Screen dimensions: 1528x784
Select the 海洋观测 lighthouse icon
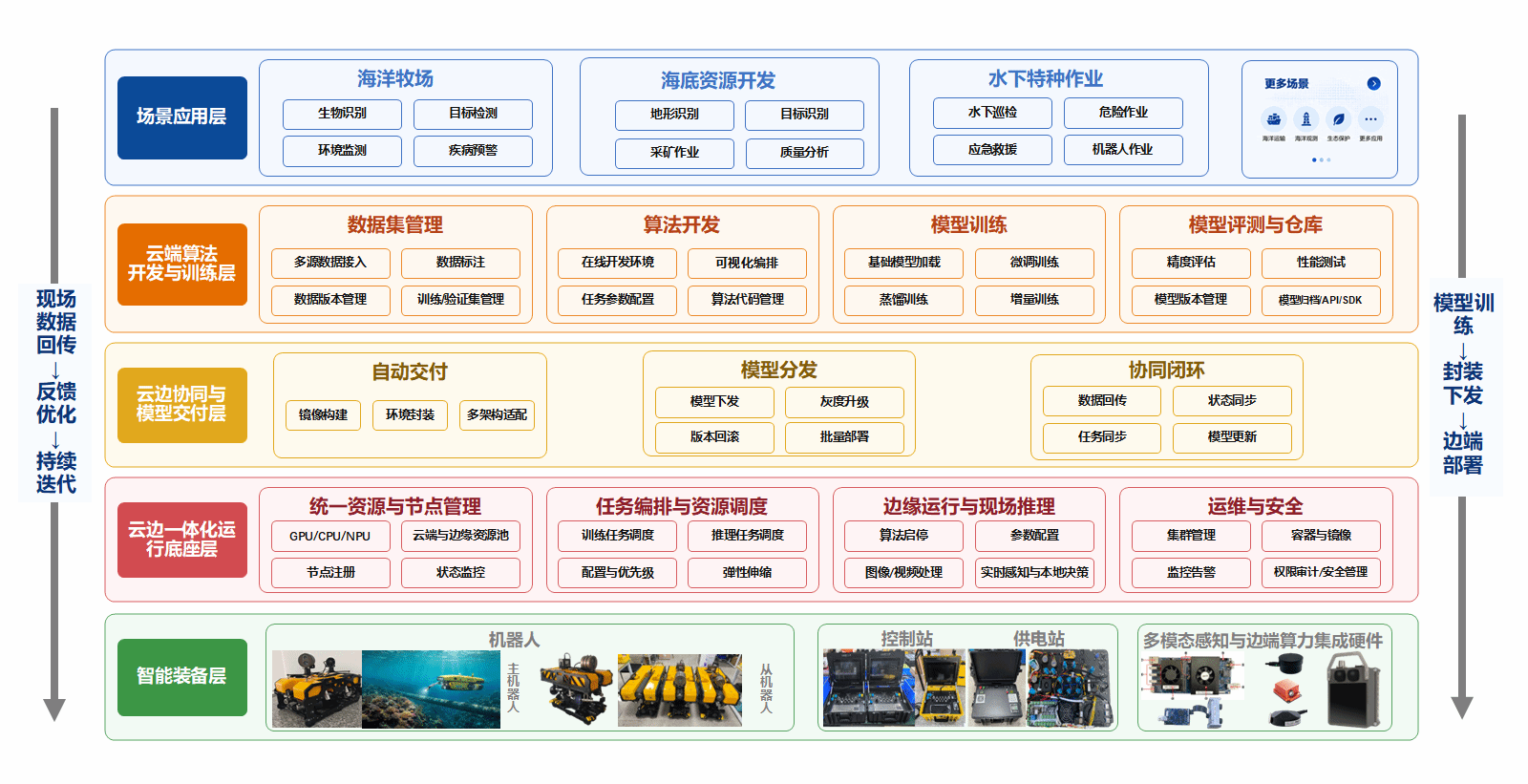(1305, 119)
